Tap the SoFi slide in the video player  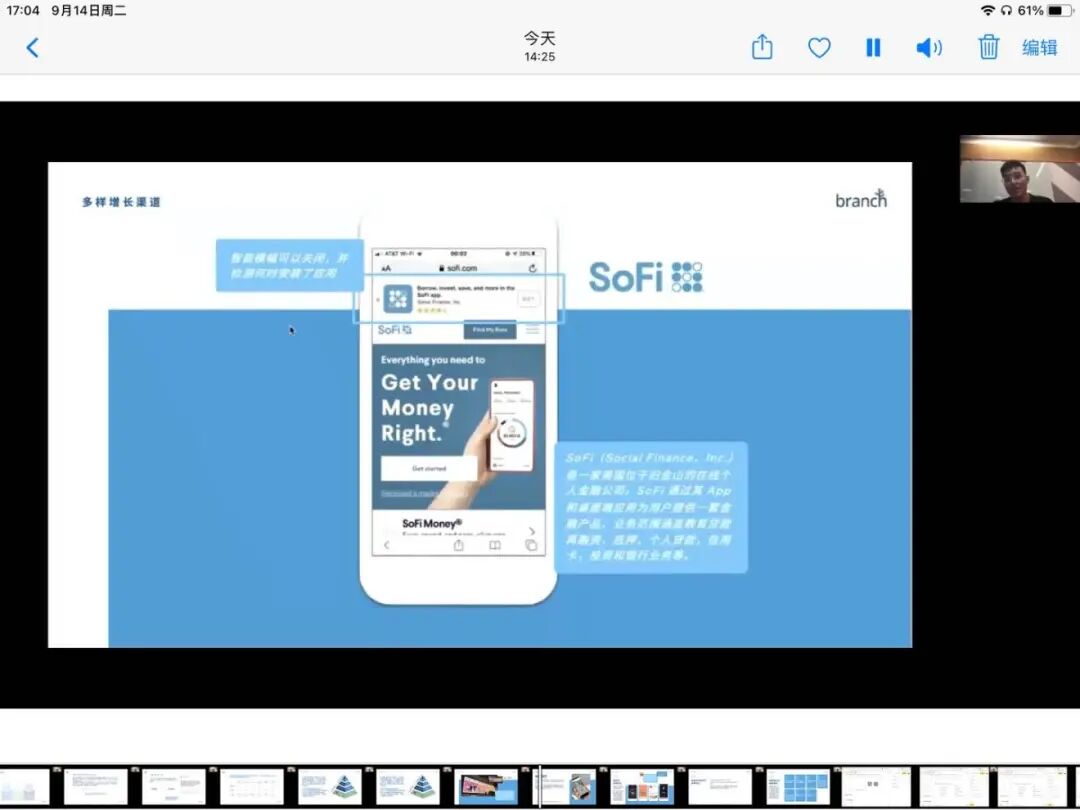(480, 404)
